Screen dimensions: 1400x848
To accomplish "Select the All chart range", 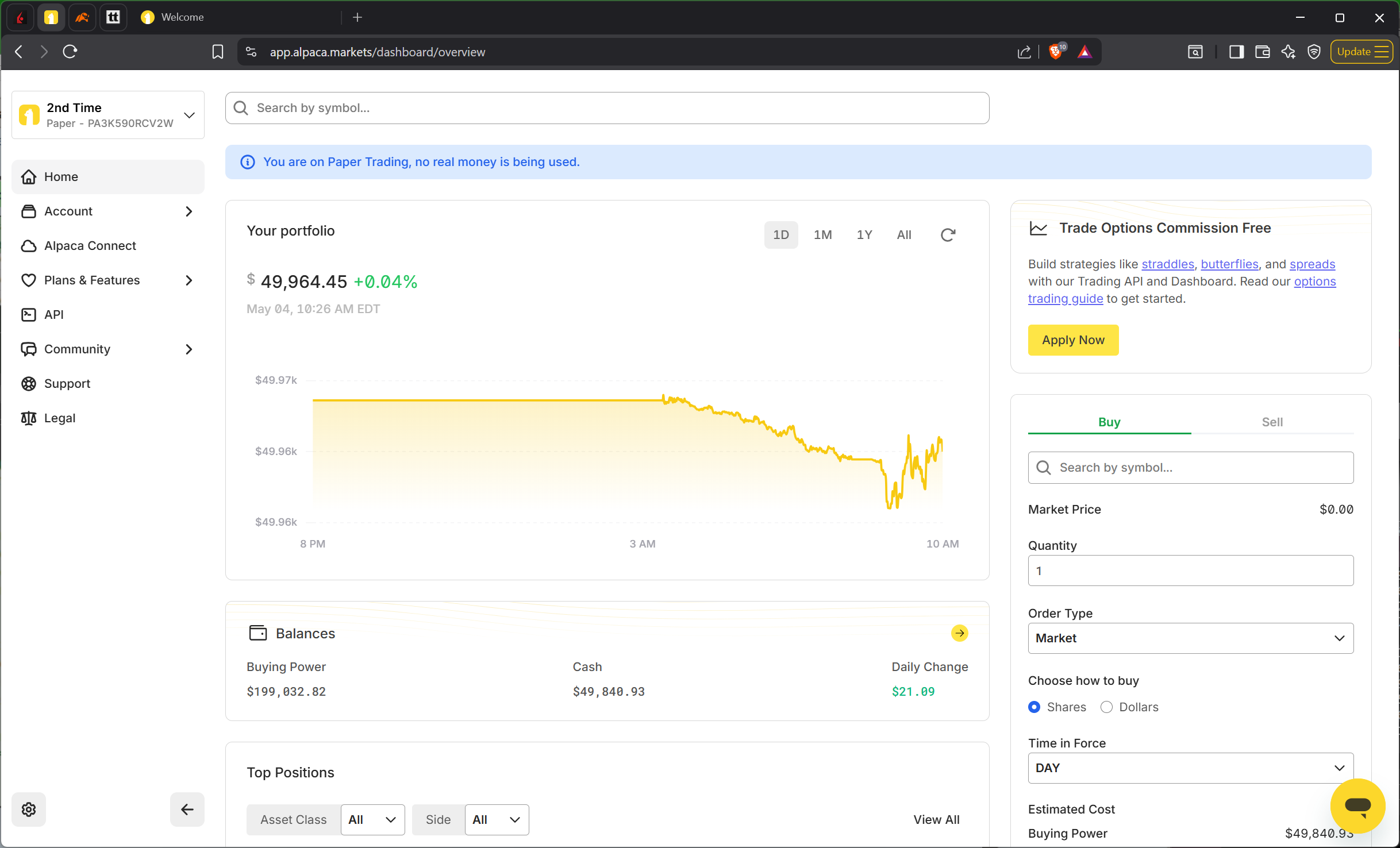I will tap(904, 234).
